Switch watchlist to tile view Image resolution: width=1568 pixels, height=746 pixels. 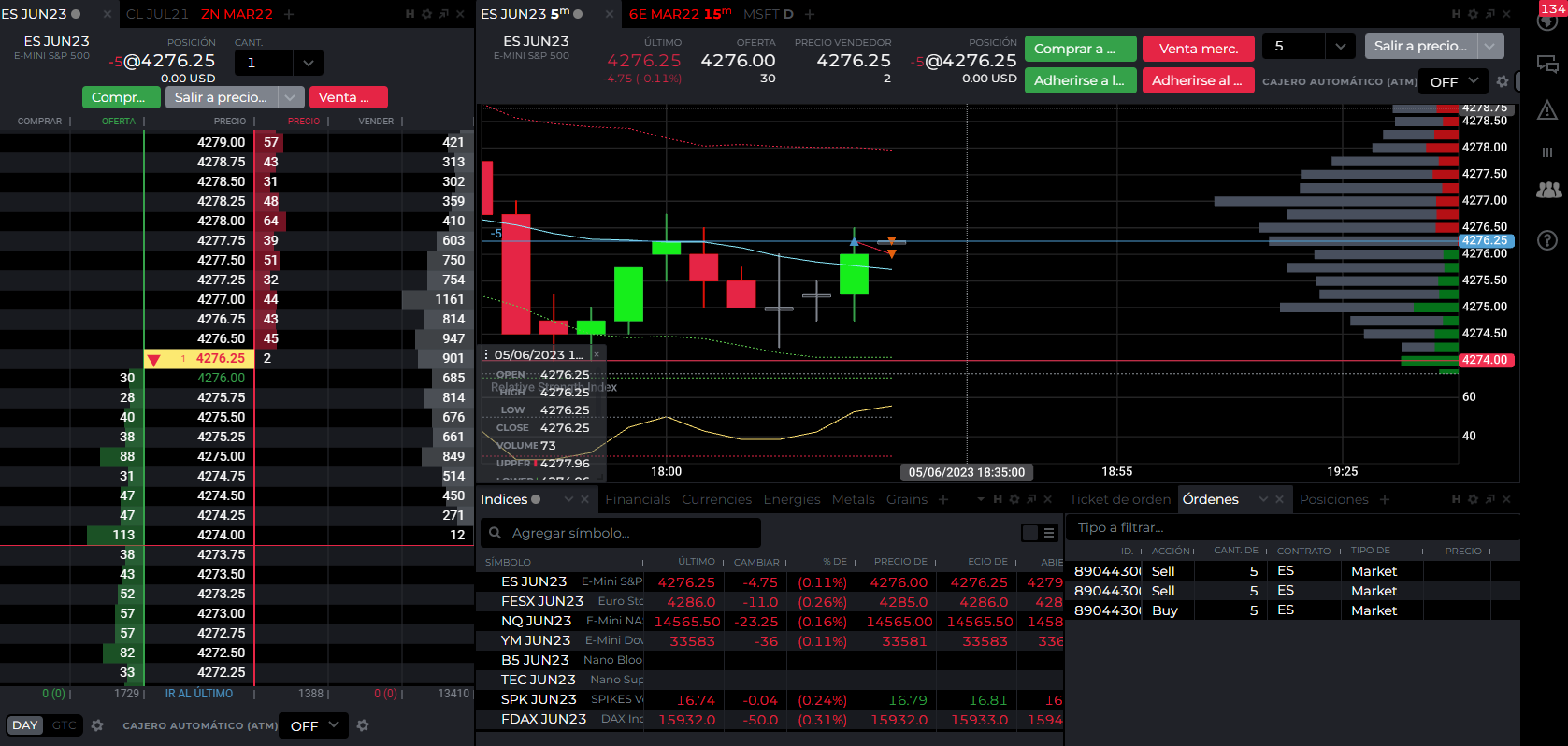(x=1030, y=533)
